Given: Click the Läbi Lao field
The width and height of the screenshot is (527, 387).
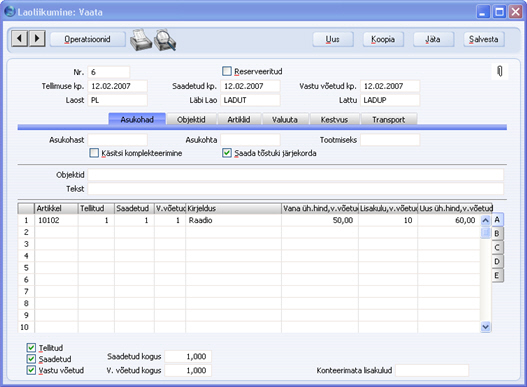Looking at the screenshot, I should pos(250,100).
